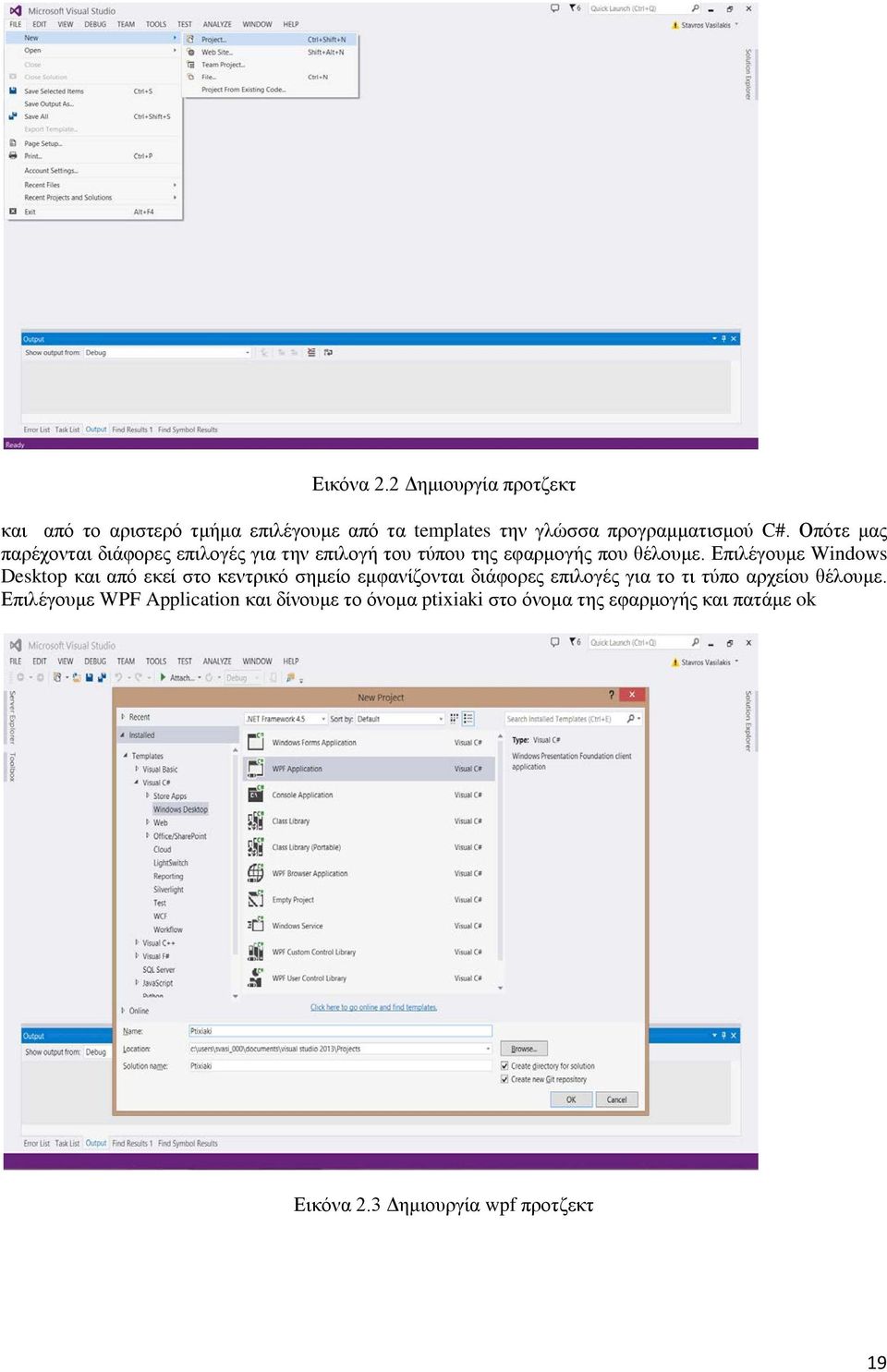Choose Save Output As... in File menu
The image size is (887, 1372).
click(x=92, y=103)
